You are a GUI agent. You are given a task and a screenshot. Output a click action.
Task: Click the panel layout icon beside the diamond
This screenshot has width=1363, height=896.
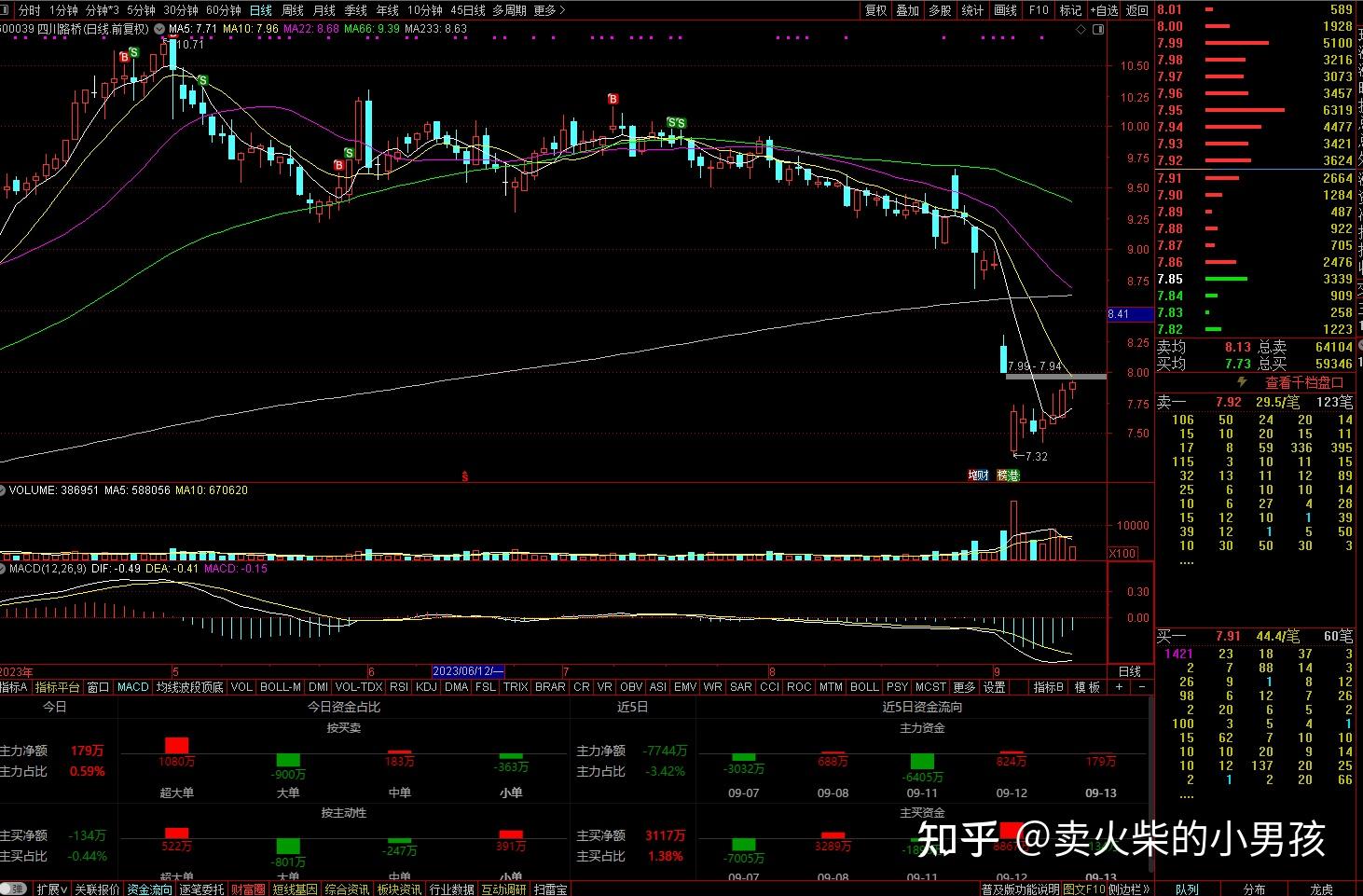[x=1097, y=29]
